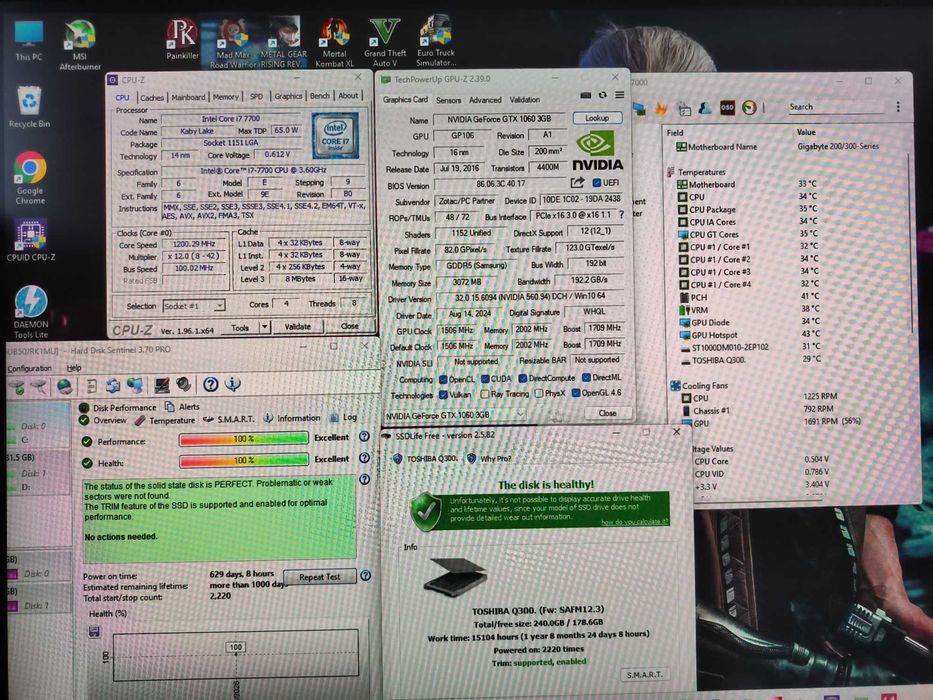The height and width of the screenshot is (700, 933).
Task: Click AIDA64 round gauge toolbar icon
Action: 749,108
